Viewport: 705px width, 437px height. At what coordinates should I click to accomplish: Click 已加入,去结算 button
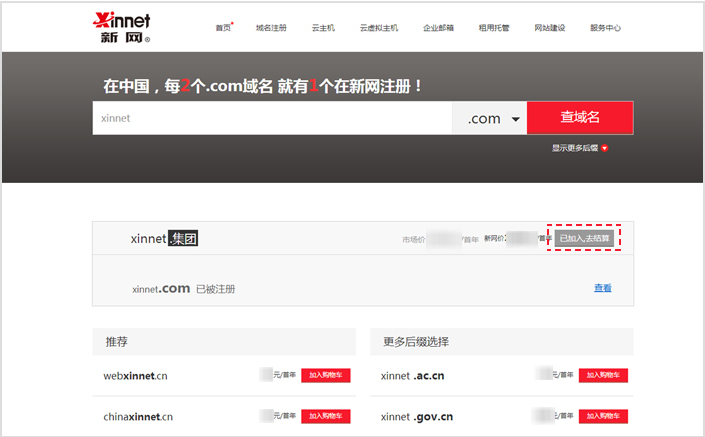click(585, 239)
